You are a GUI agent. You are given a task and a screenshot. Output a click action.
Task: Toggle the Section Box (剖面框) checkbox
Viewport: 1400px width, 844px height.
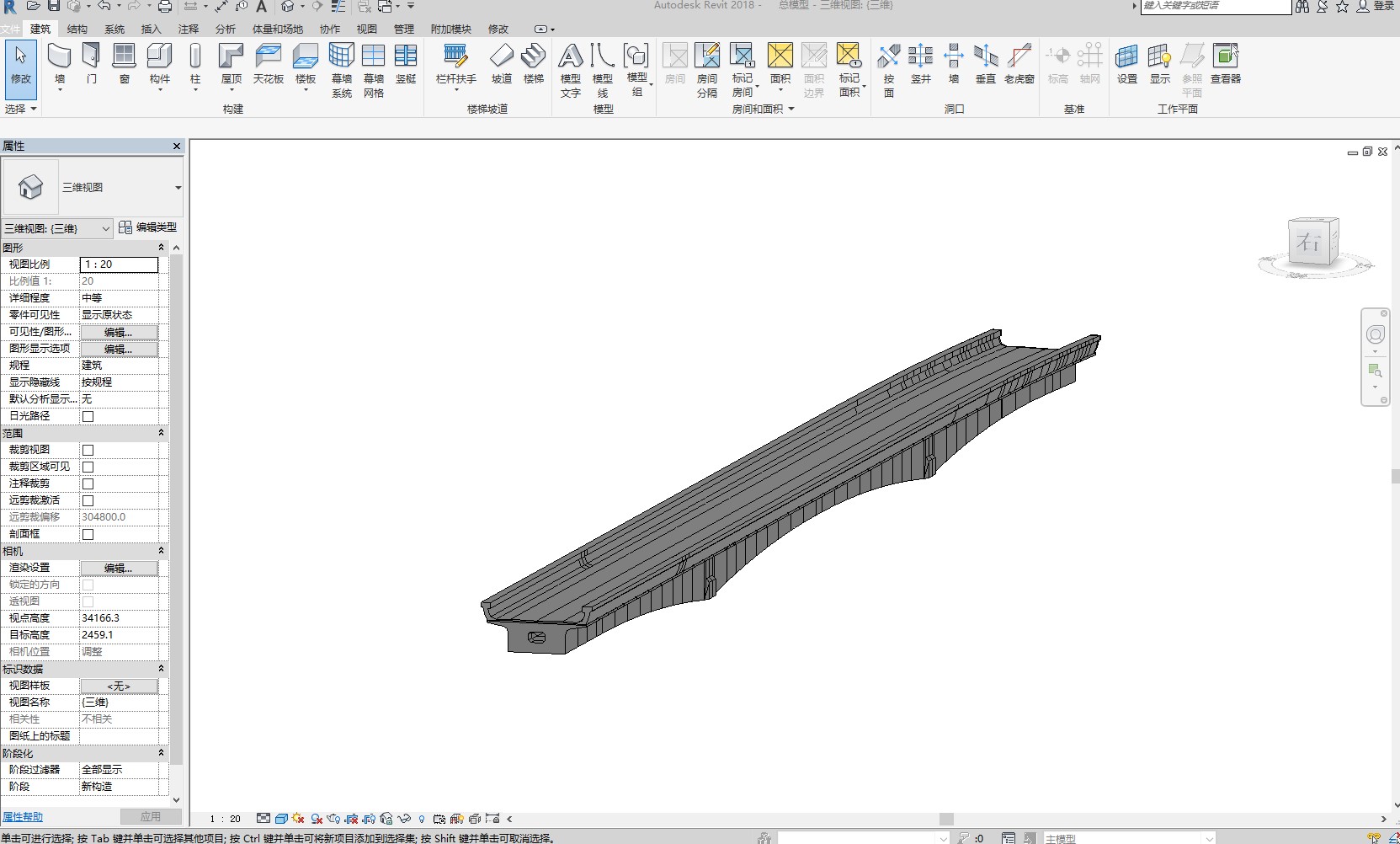[x=88, y=534]
